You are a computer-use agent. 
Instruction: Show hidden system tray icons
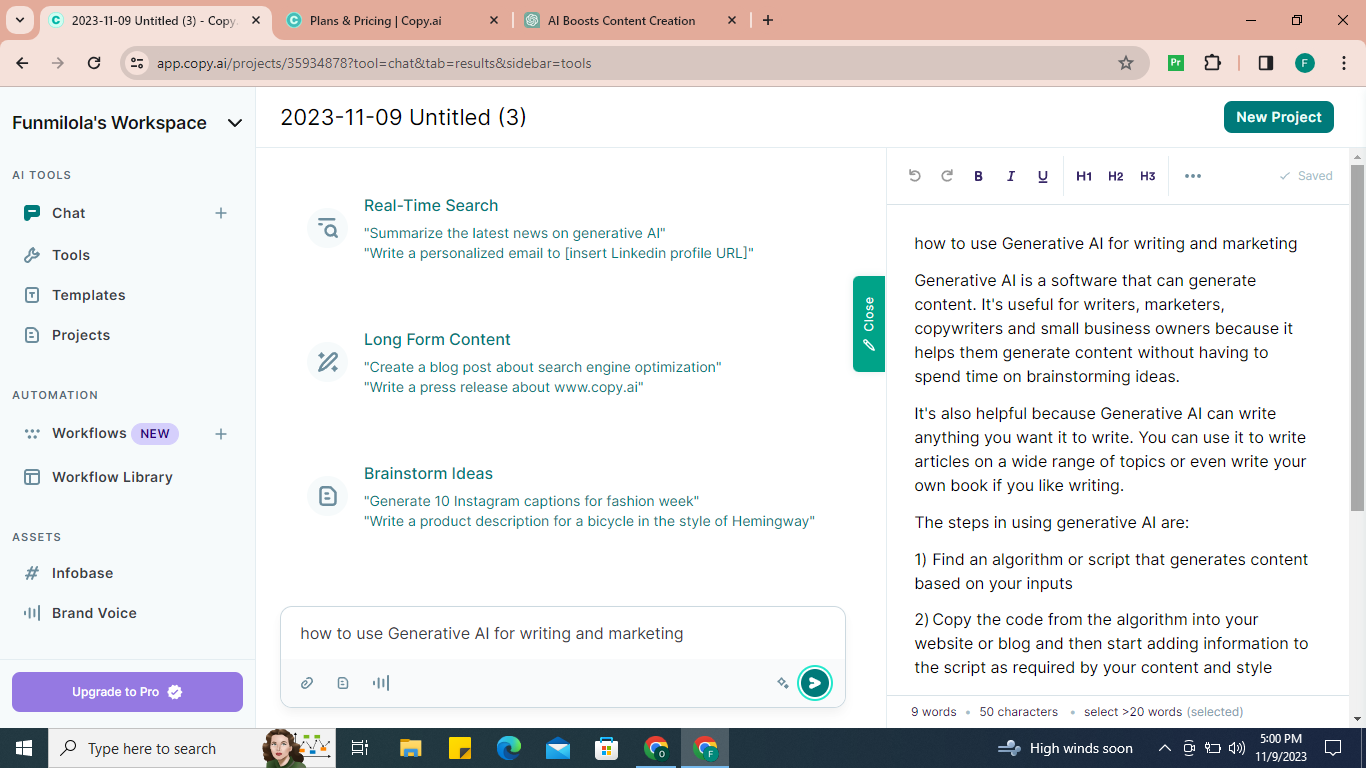(x=1164, y=748)
